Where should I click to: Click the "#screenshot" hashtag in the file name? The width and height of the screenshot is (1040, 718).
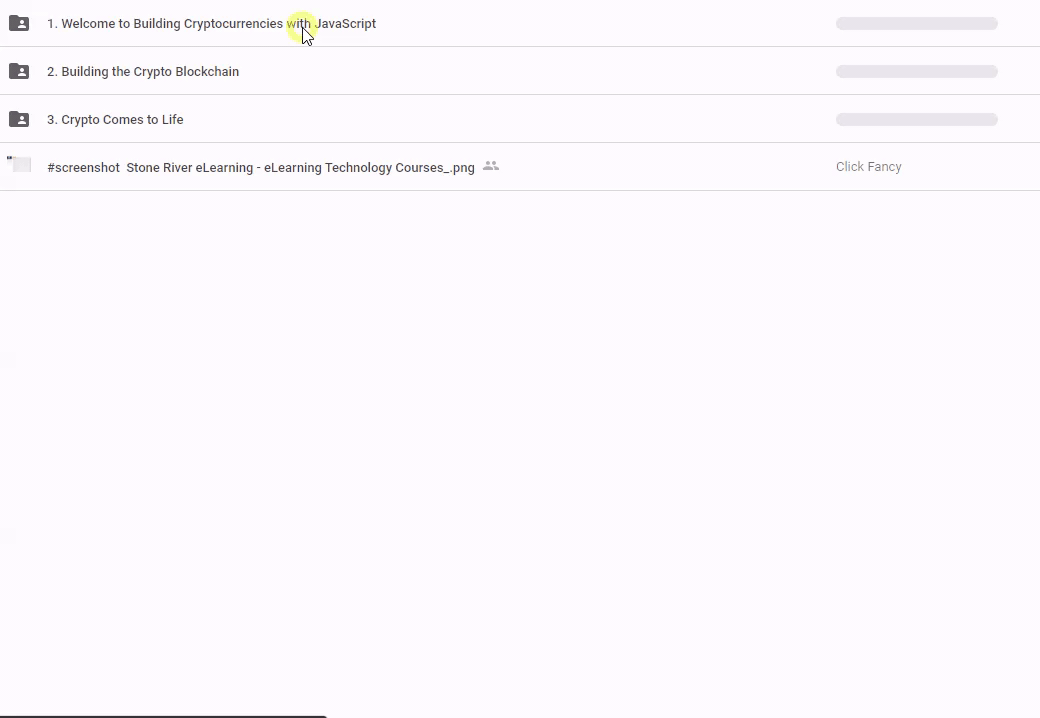click(83, 168)
